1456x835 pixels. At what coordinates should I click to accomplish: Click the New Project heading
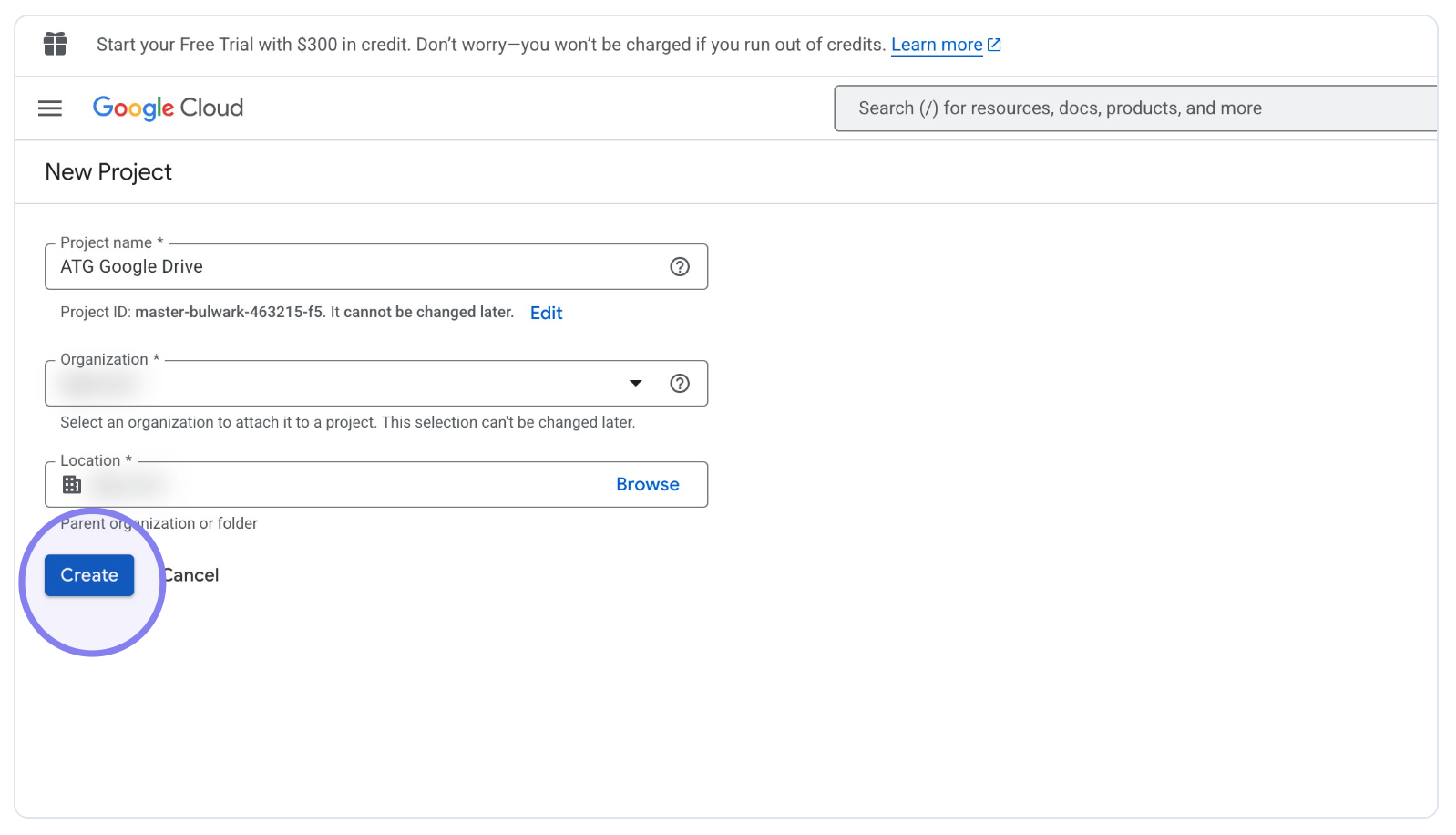click(108, 171)
